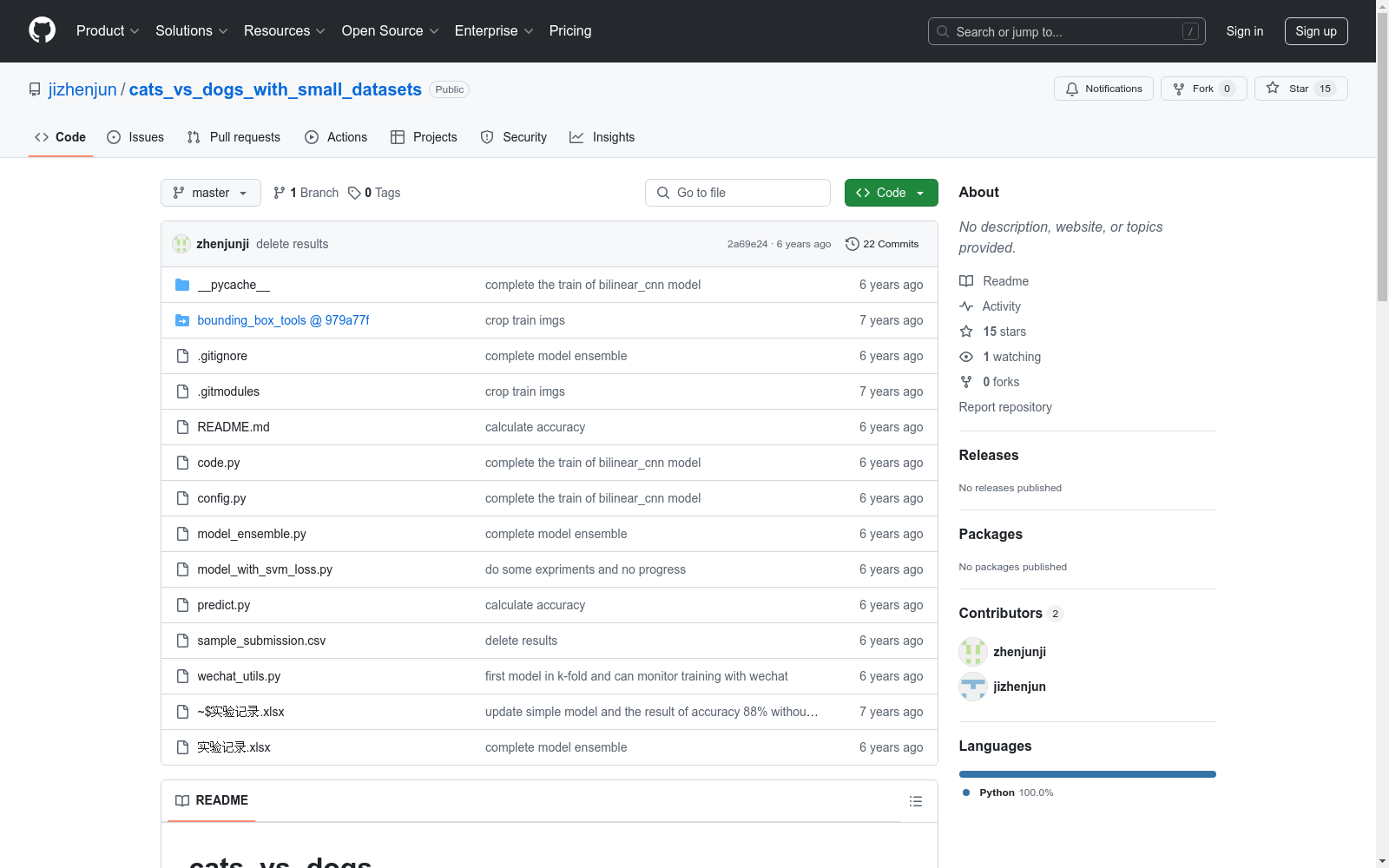Expand the Solutions menu
The image size is (1389, 868).
pos(192,30)
